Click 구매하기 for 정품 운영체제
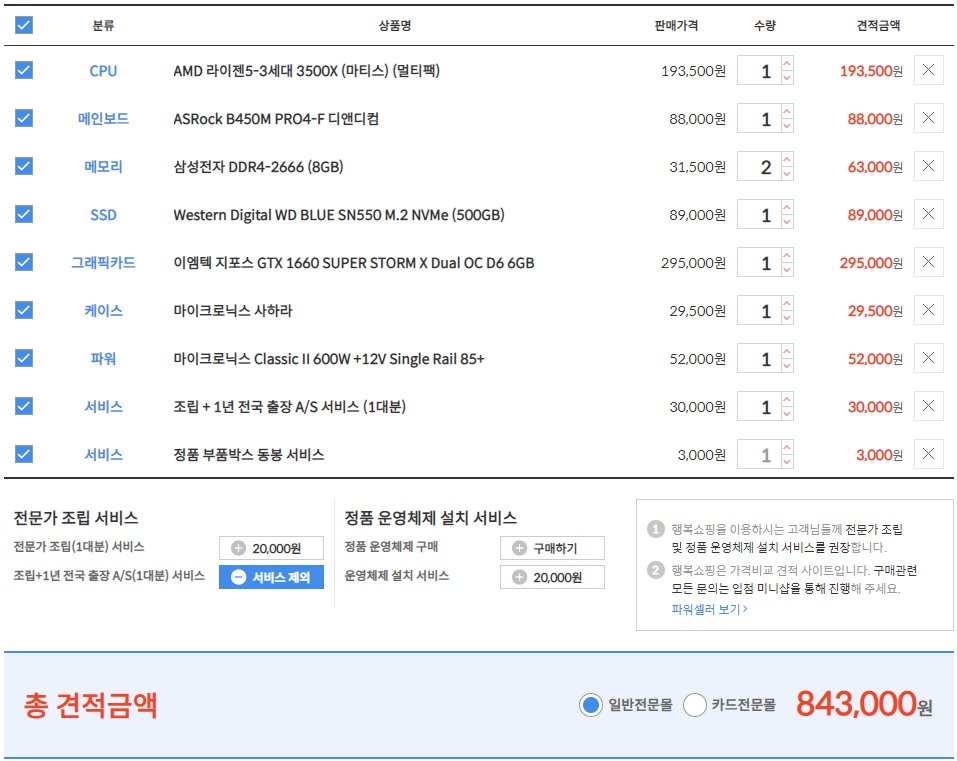957x761 pixels. tap(552, 548)
